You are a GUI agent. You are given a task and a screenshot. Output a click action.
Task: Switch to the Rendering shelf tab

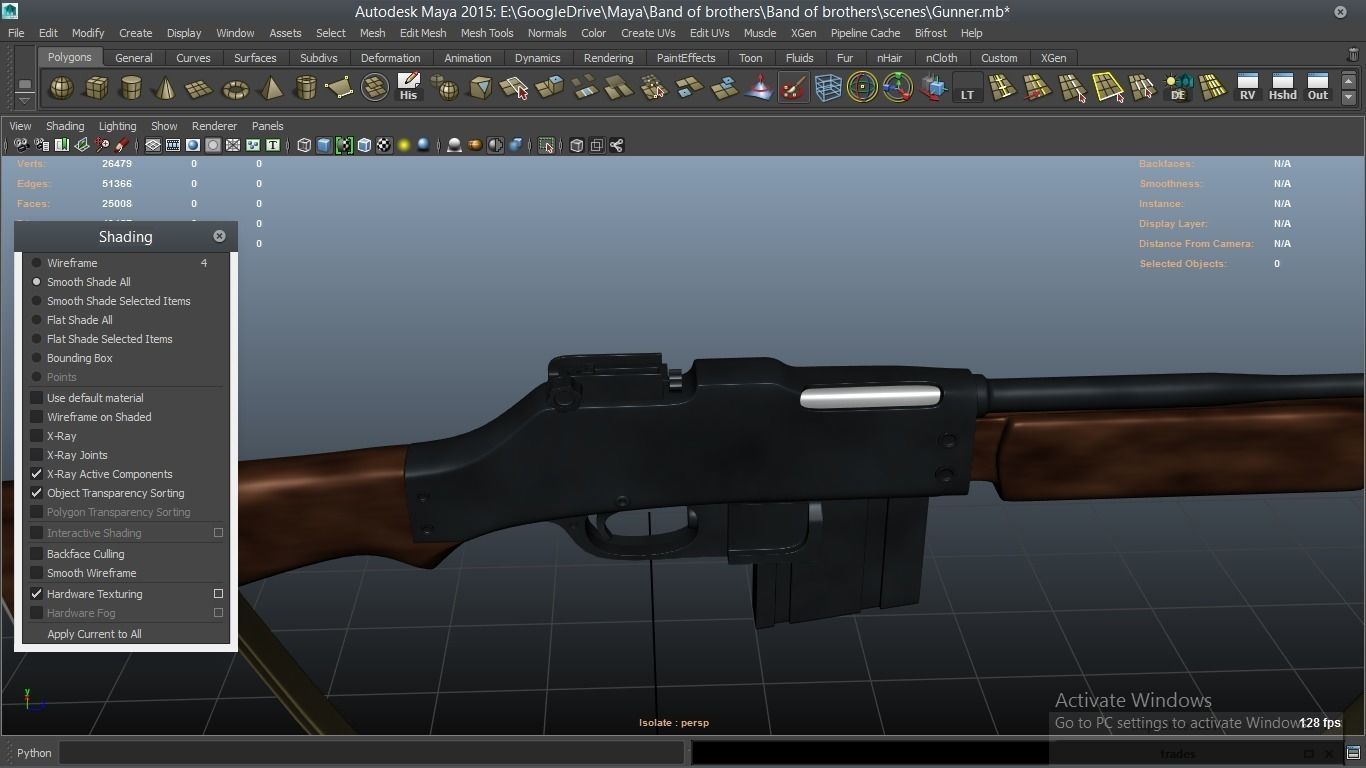click(x=608, y=58)
